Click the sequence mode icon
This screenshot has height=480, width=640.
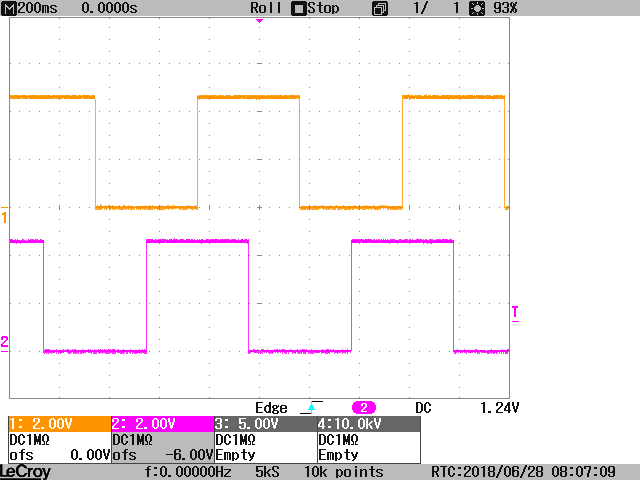(x=380, y=9)
